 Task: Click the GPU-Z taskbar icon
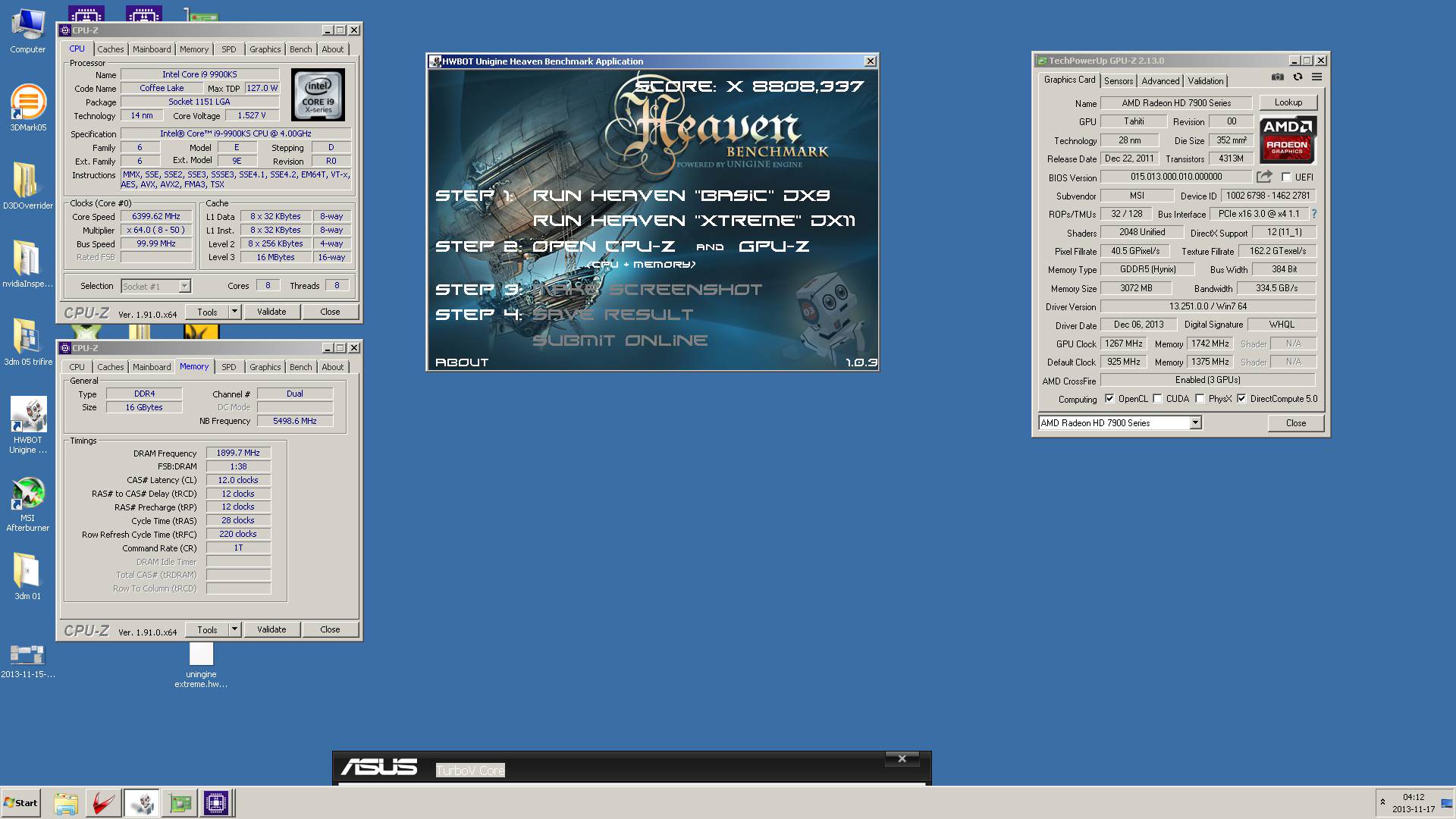pos(180,803)
